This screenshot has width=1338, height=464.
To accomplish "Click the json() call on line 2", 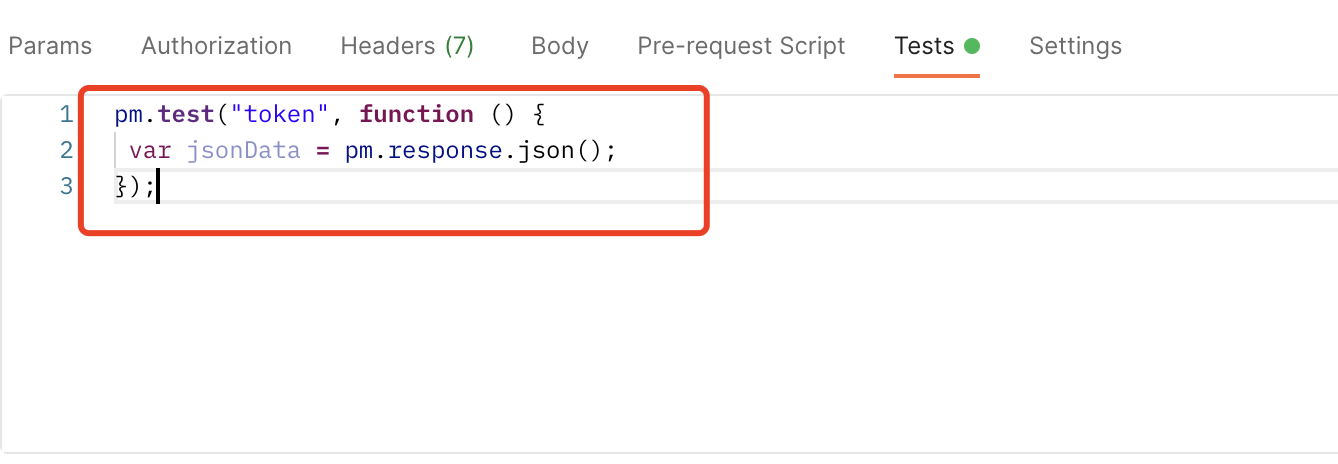I will click(x=557, y=151).
